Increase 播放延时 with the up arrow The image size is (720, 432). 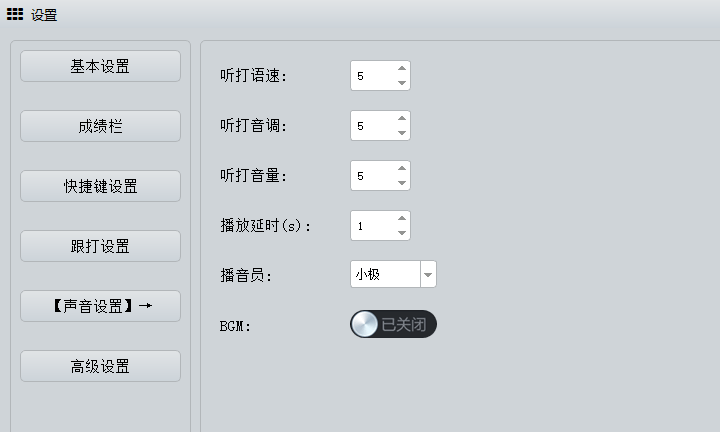coord(401,219)
